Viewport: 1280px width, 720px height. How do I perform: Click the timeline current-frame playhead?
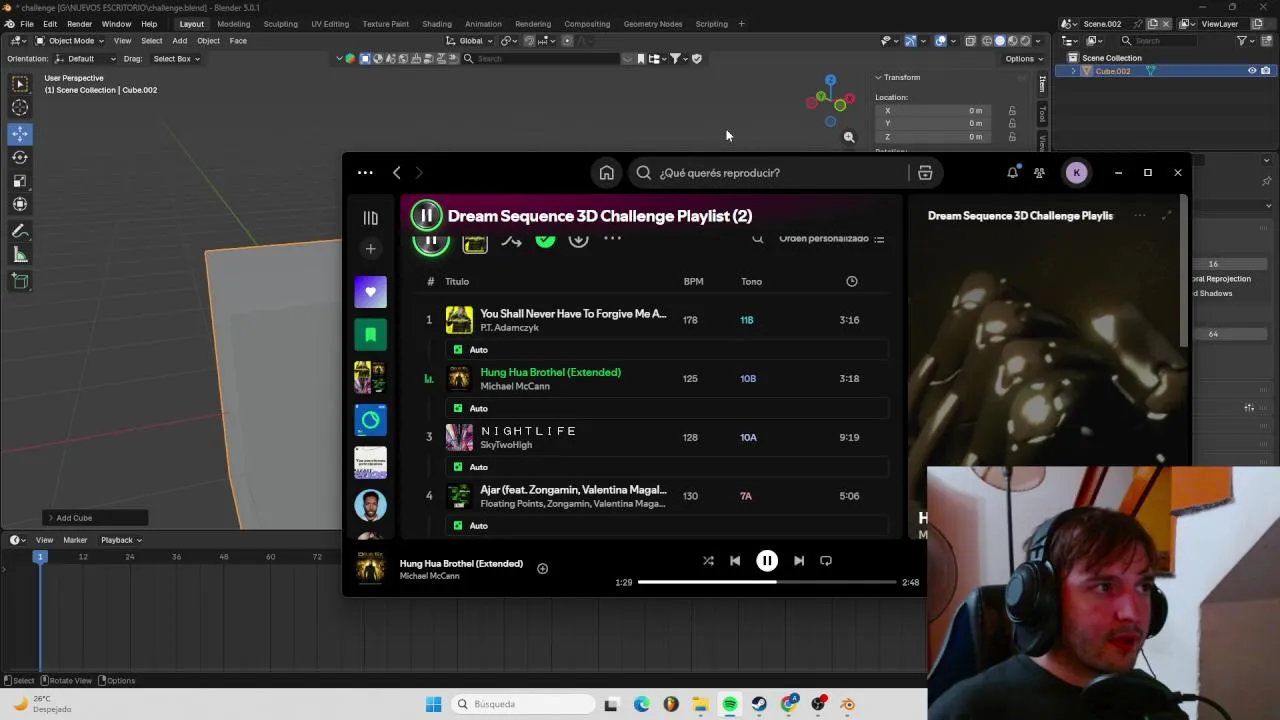(x=41, y=557)
